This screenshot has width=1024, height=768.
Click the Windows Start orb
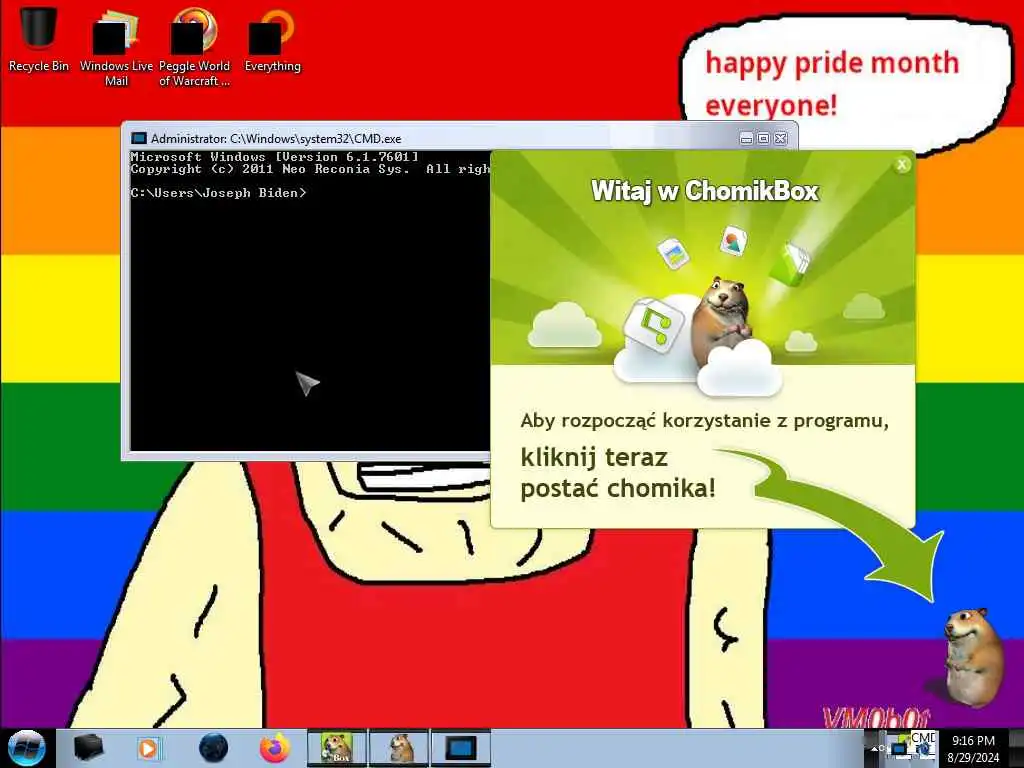pyautogui.click(x=26, y=748)
